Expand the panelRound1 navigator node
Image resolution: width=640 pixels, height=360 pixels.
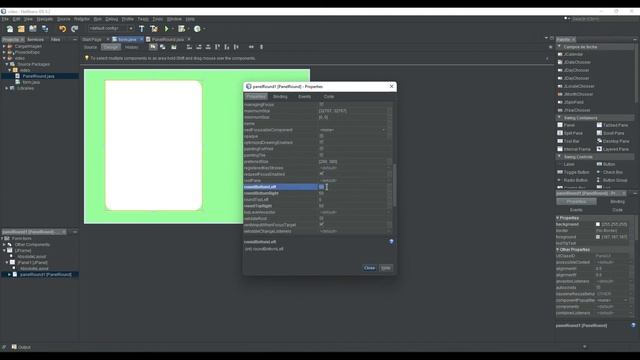coord(9,274)
